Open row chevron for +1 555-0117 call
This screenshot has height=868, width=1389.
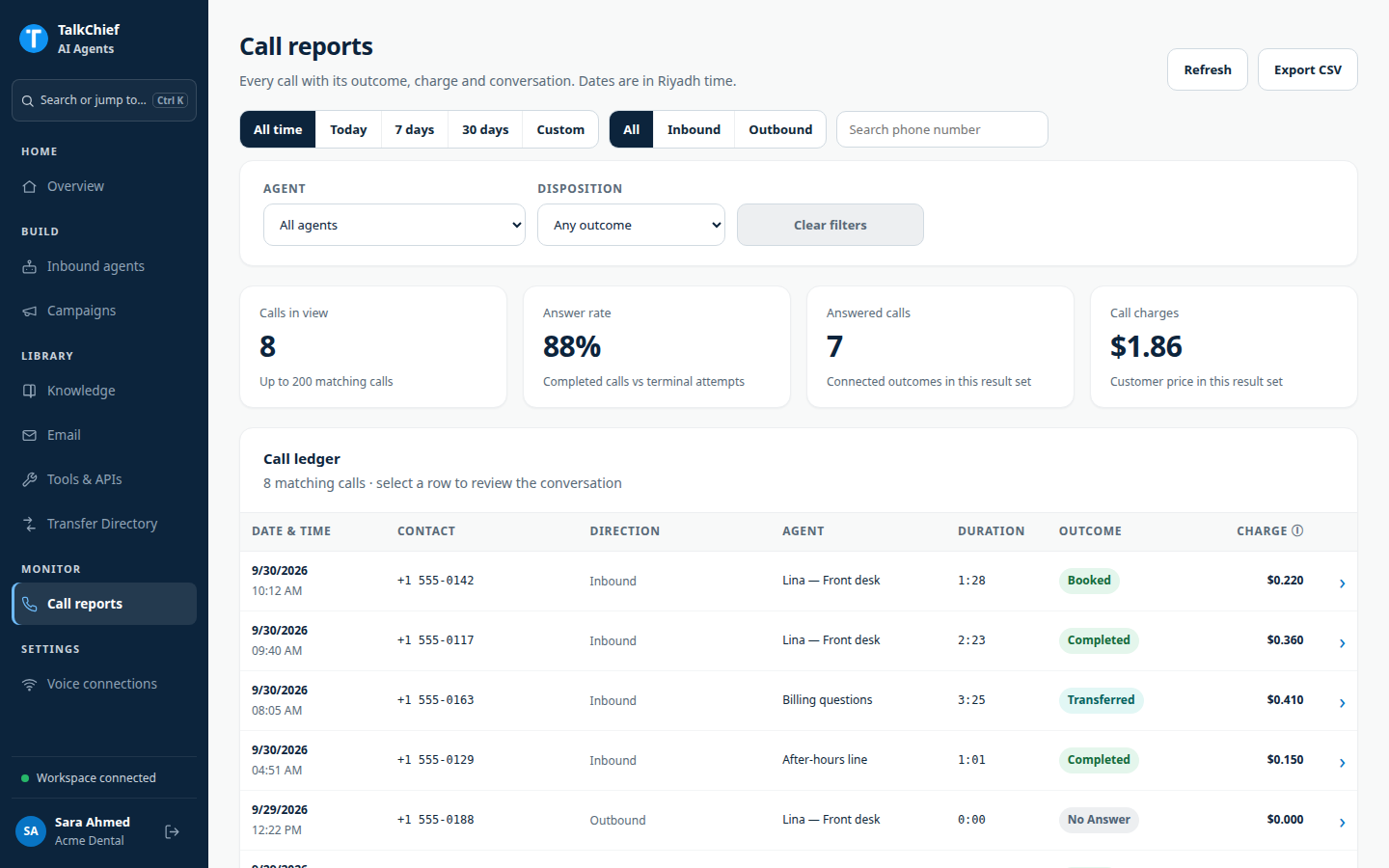coord(1342,643)
